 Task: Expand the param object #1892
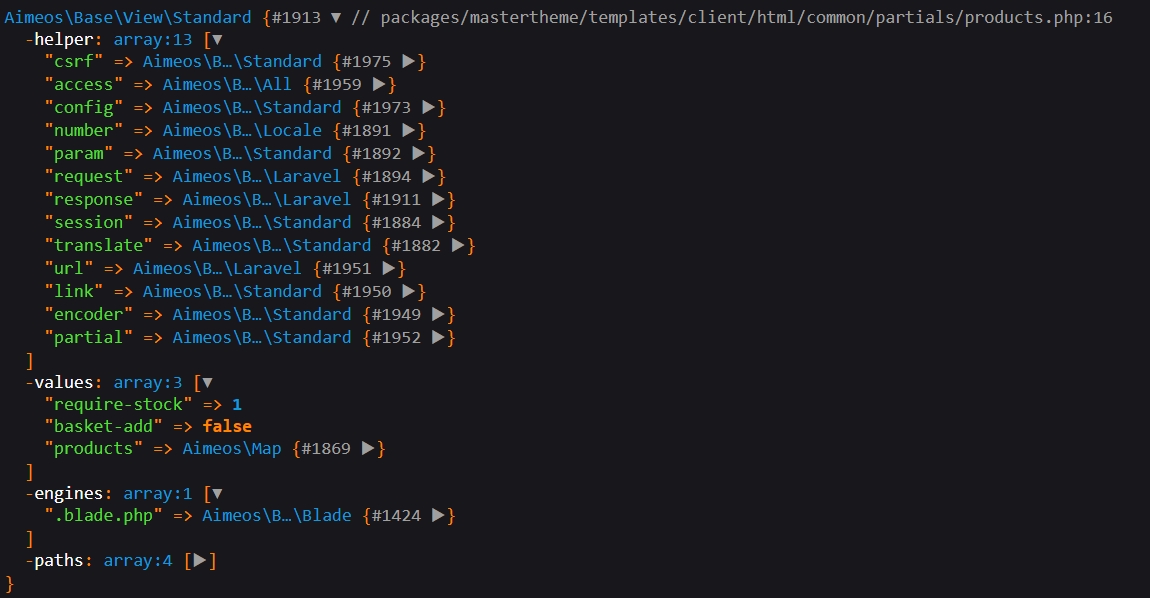point(419,153)
